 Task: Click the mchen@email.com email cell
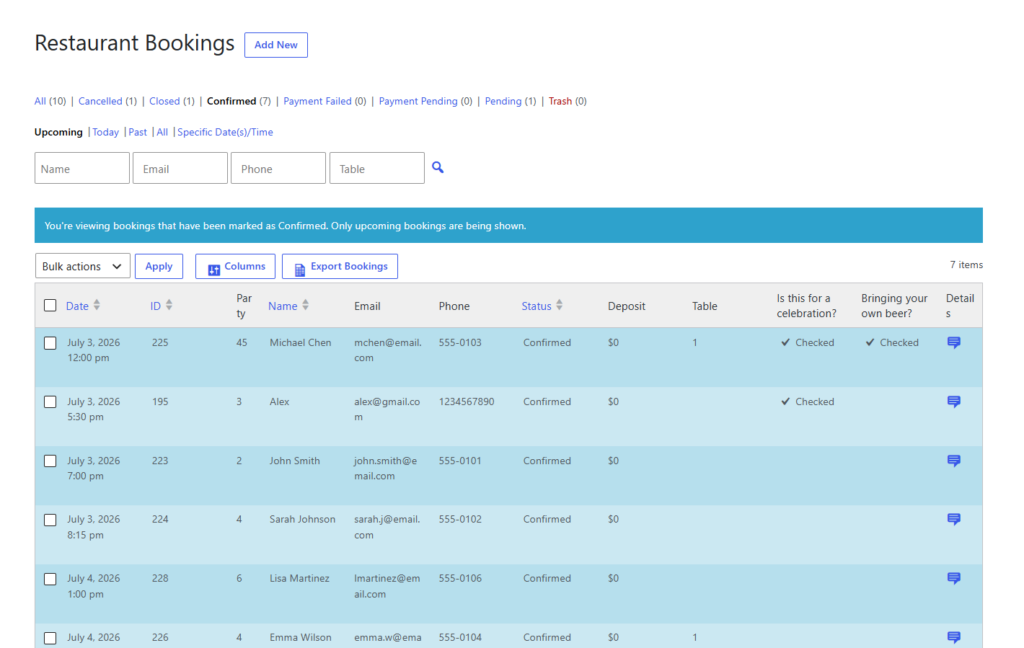[x=388, y=350]
